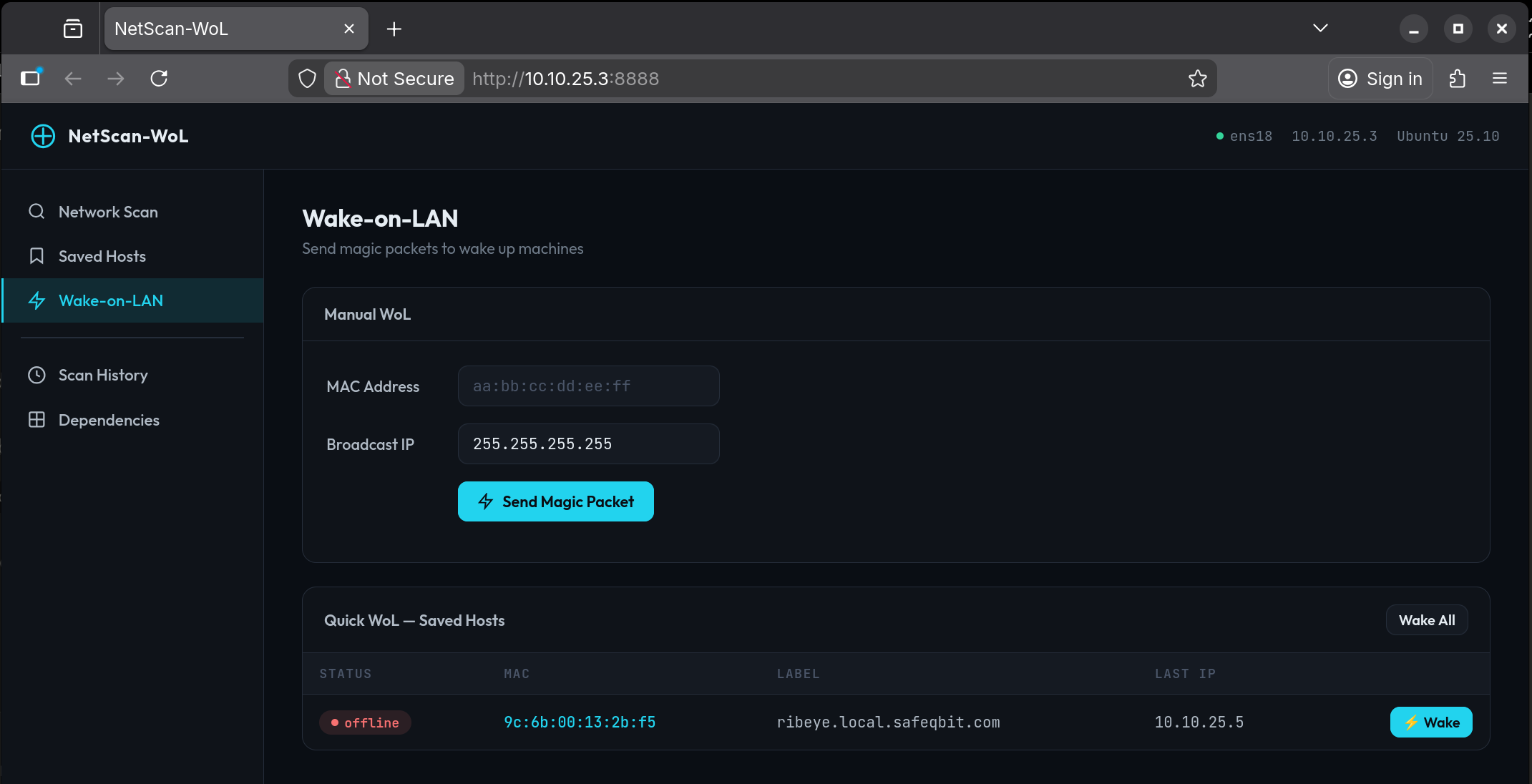Focus the Broadcast IP field

[588, 444]
